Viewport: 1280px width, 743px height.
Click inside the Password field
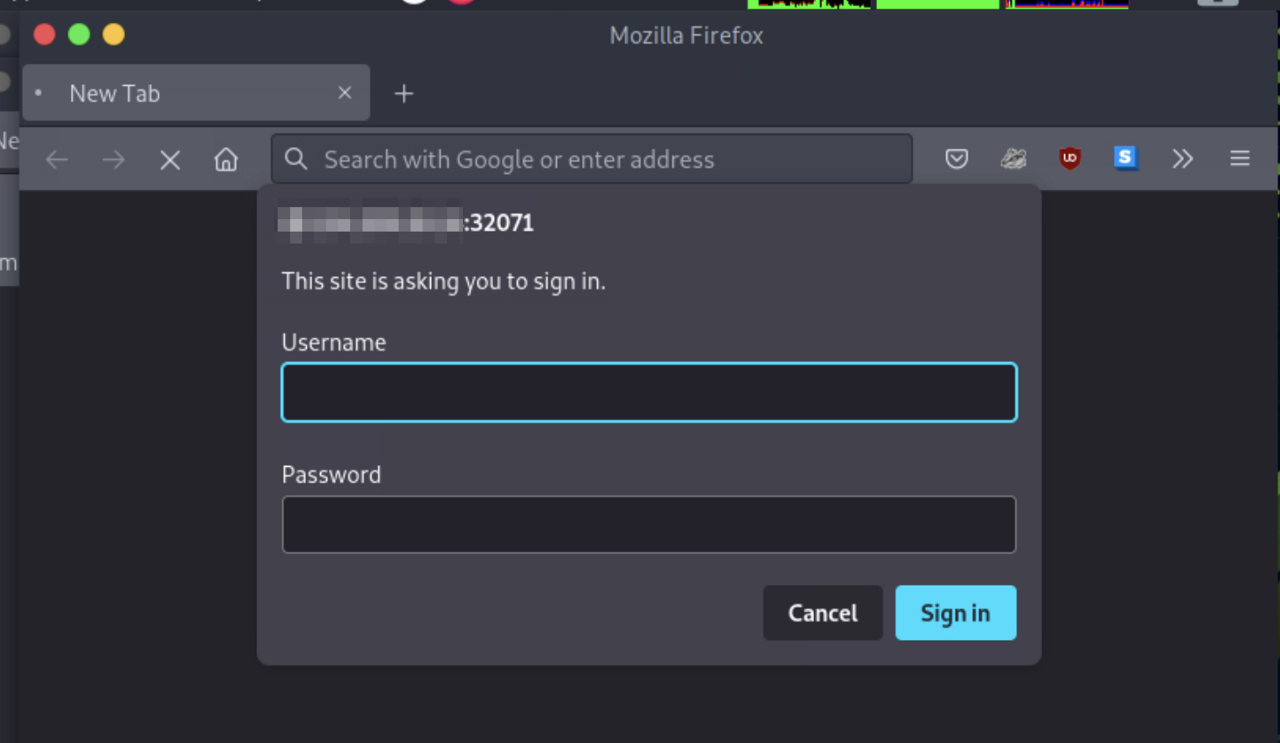pos(649,524)
